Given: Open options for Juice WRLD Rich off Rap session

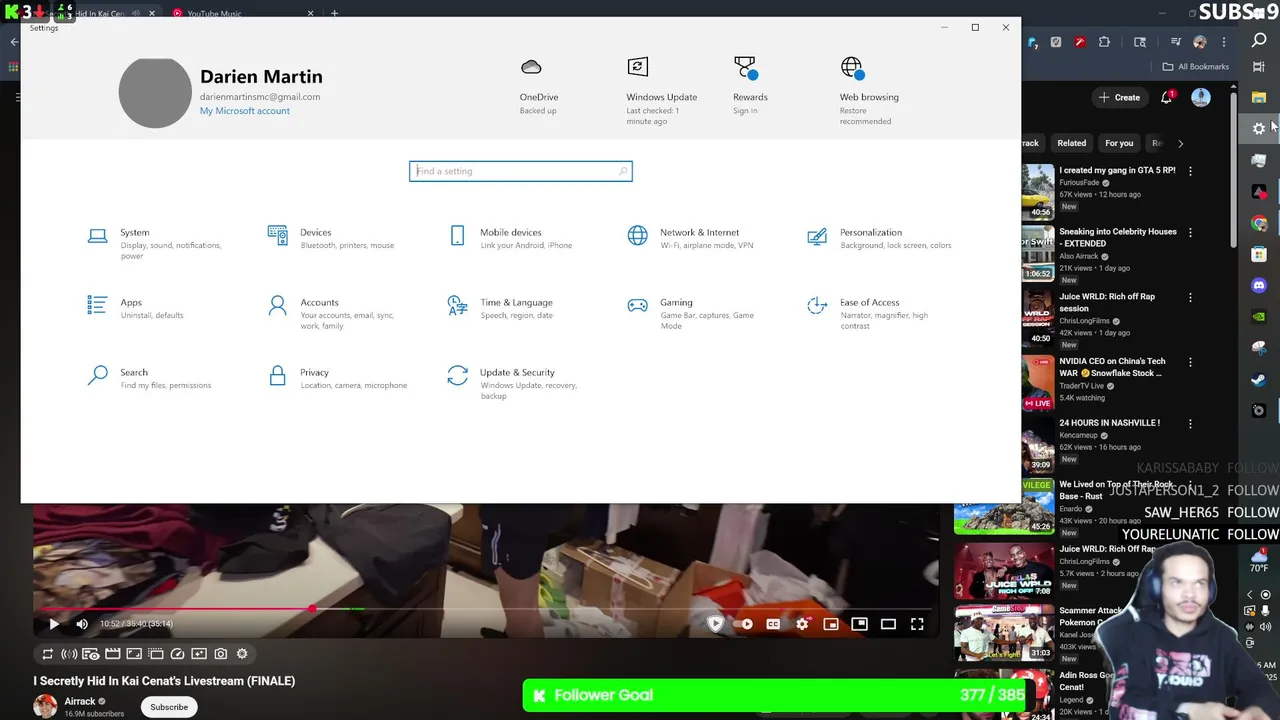Looking at the screenshot, I should click(x=1190, y=298).
